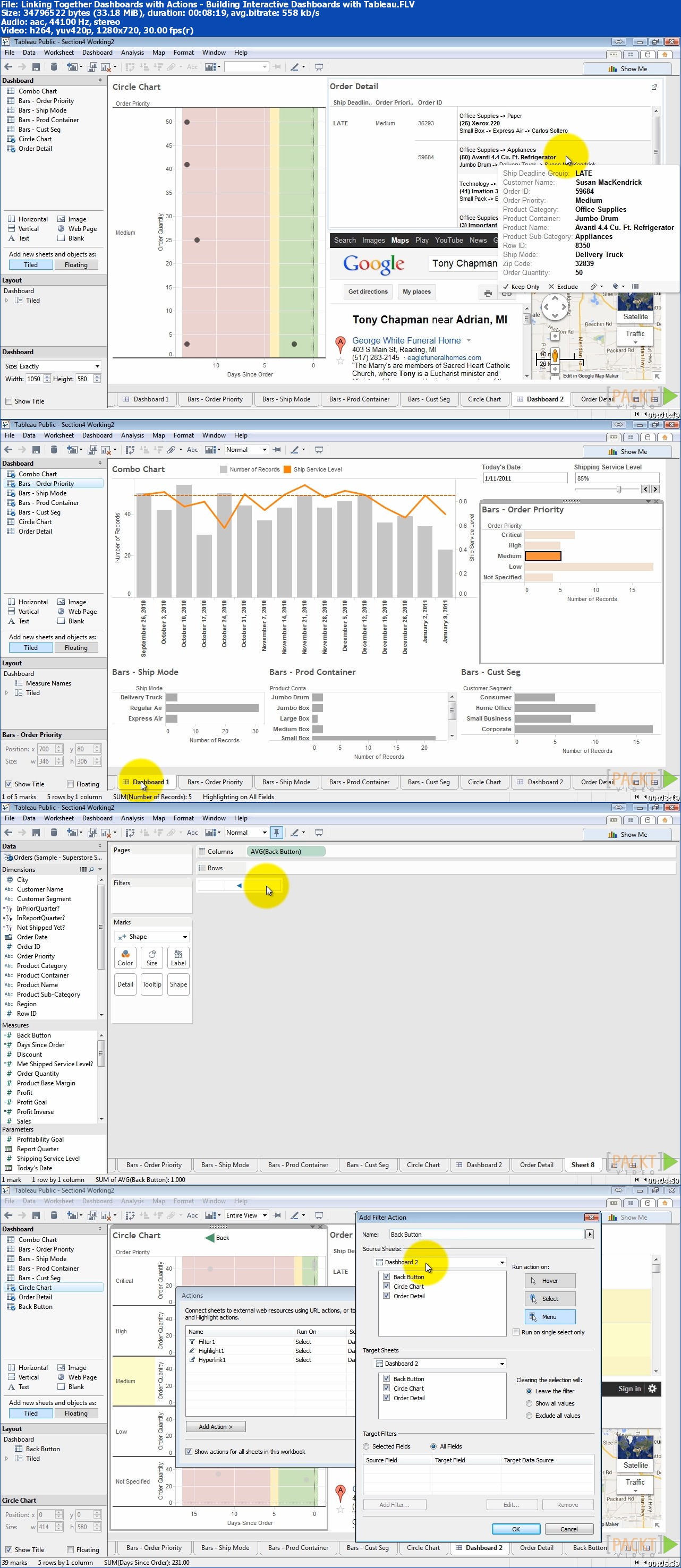This screenshot has height=1568, width=681.
Task: Expand the Source Sheets Dashboard 2 dropdown
Action: (440, 1262)
